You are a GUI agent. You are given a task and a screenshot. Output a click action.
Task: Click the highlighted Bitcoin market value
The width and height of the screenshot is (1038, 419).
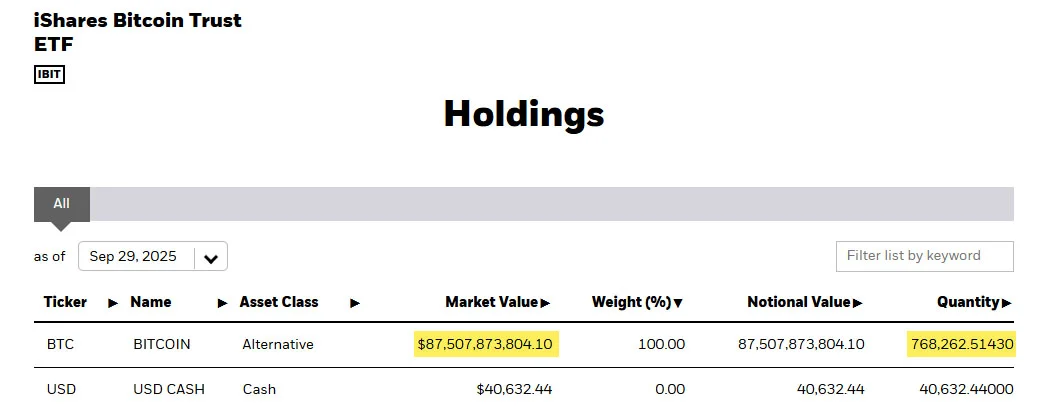point(485,344)
